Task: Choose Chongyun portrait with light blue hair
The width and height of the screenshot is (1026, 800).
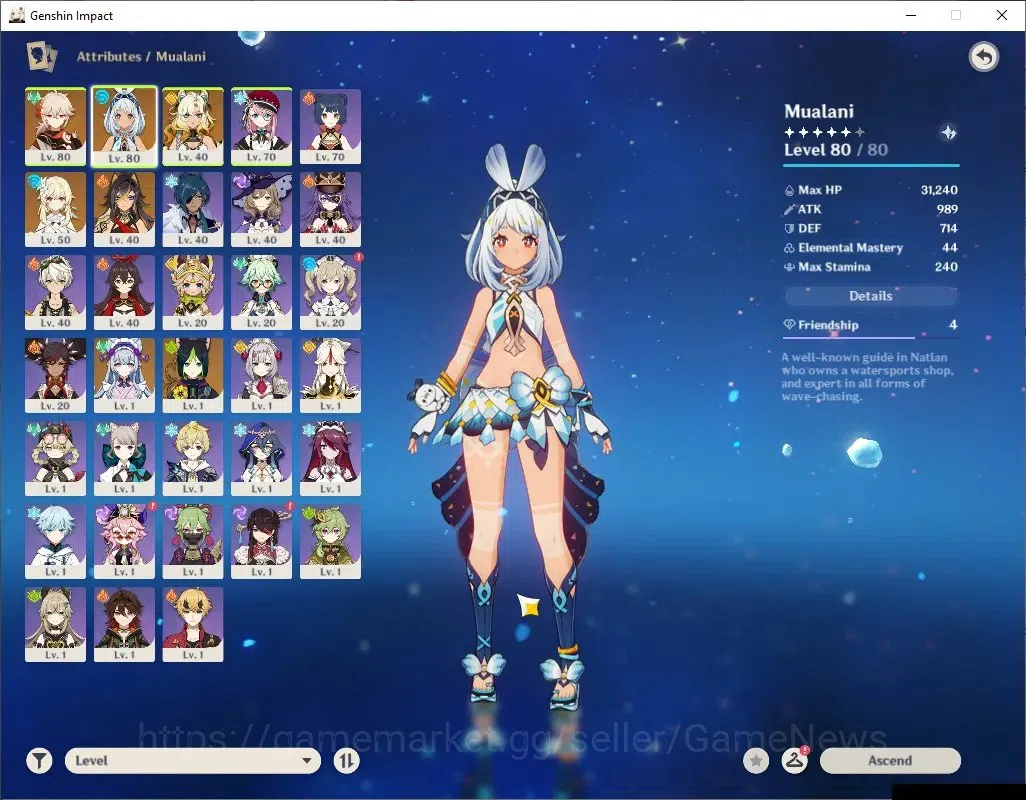Action: 56,542
